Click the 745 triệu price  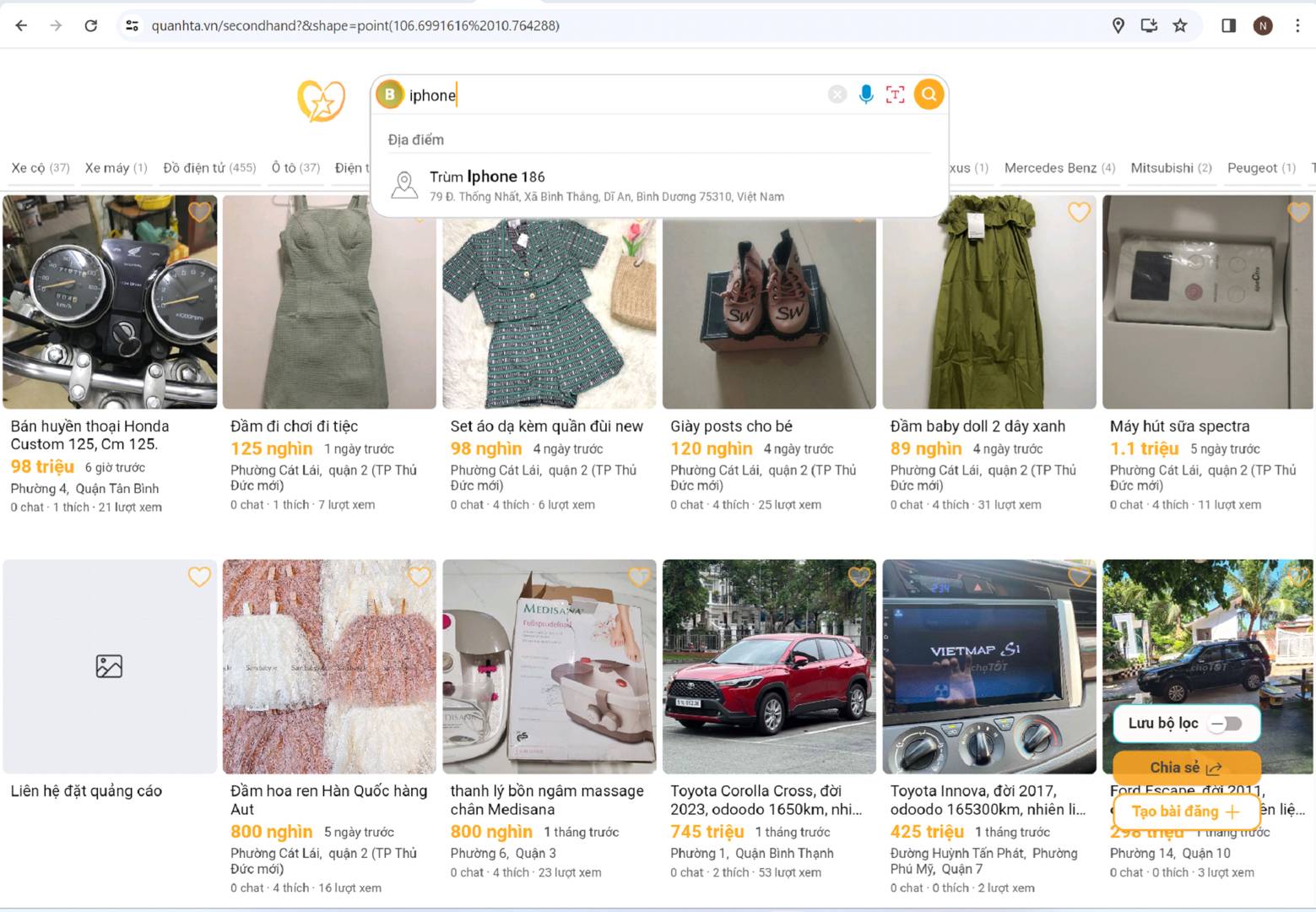(x=707, y=832)
